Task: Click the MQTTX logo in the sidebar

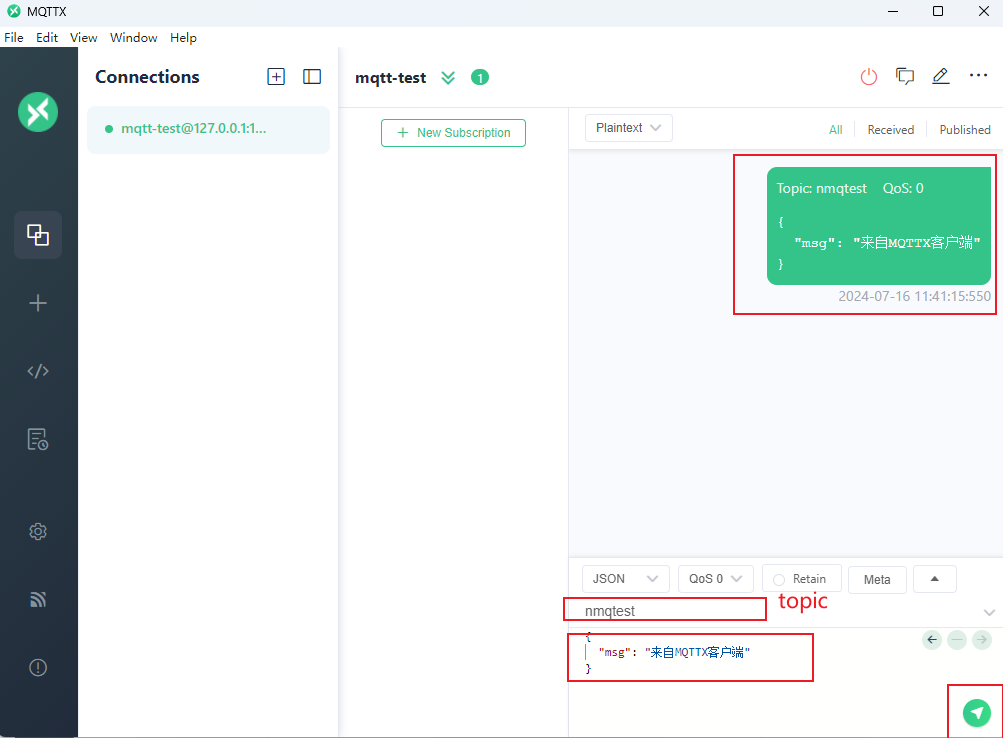Action: [38, 112]
